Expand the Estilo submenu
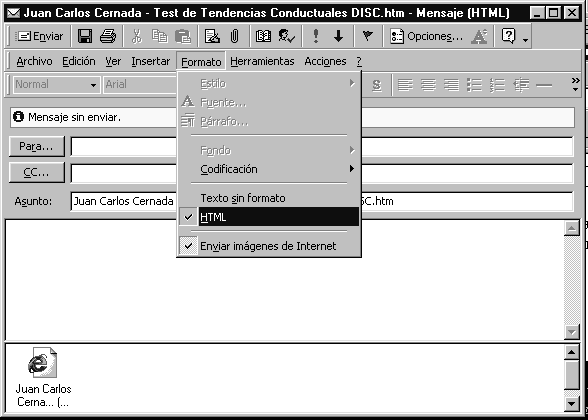 269,83
